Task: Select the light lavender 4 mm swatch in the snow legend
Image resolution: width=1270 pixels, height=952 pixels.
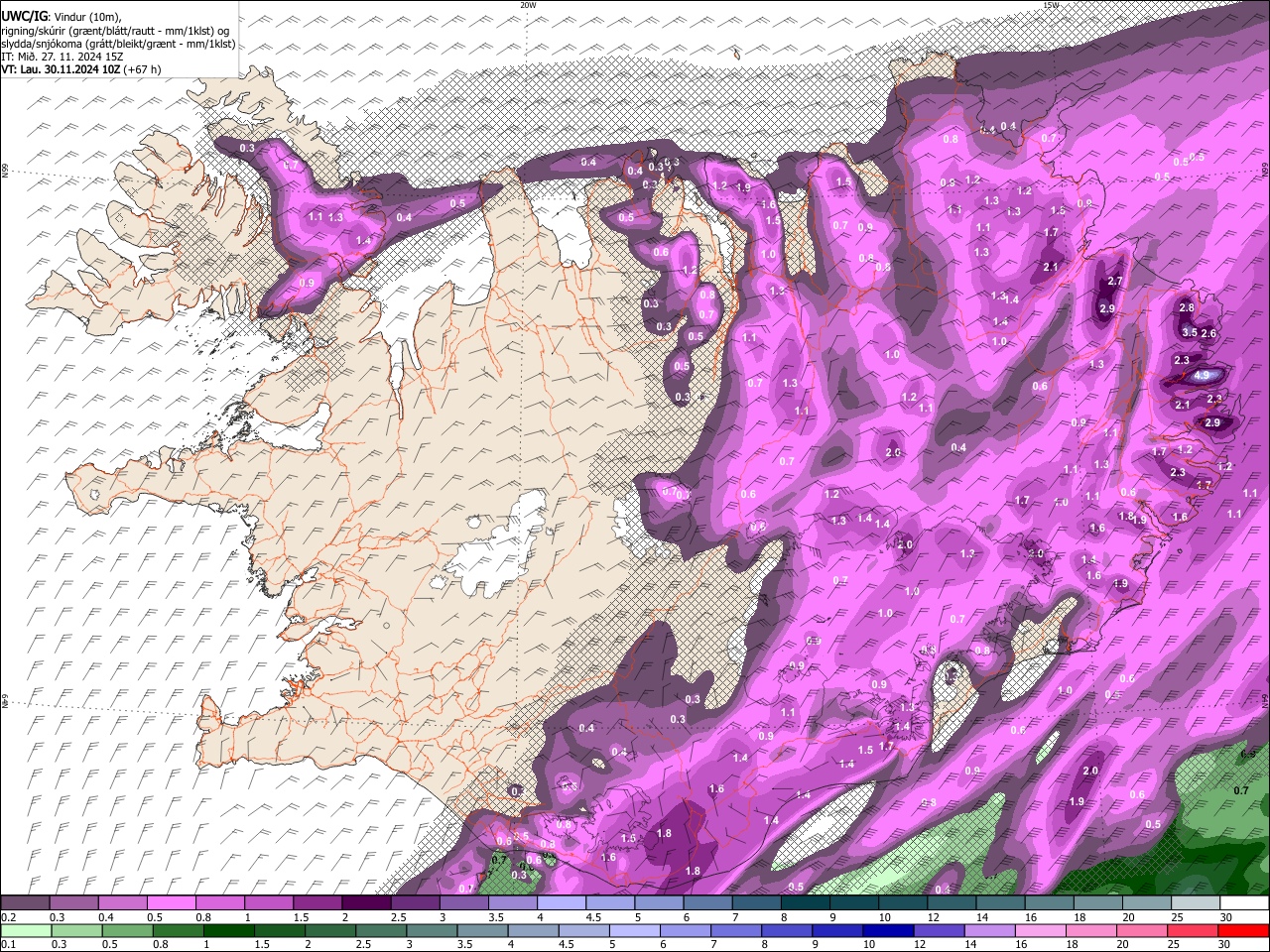Action: click(x=562, y=903)
